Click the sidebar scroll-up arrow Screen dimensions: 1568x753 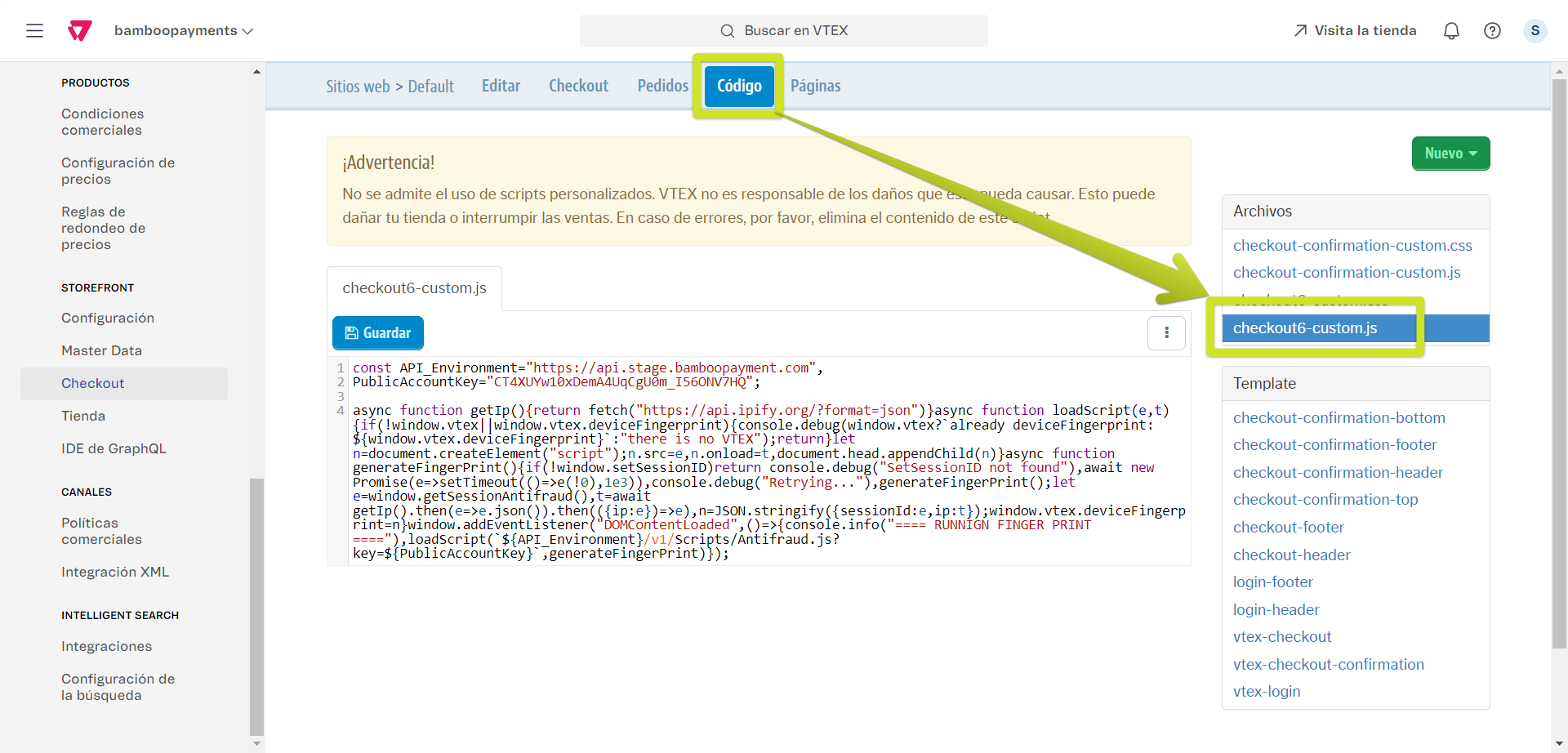(x=256, y=72)
